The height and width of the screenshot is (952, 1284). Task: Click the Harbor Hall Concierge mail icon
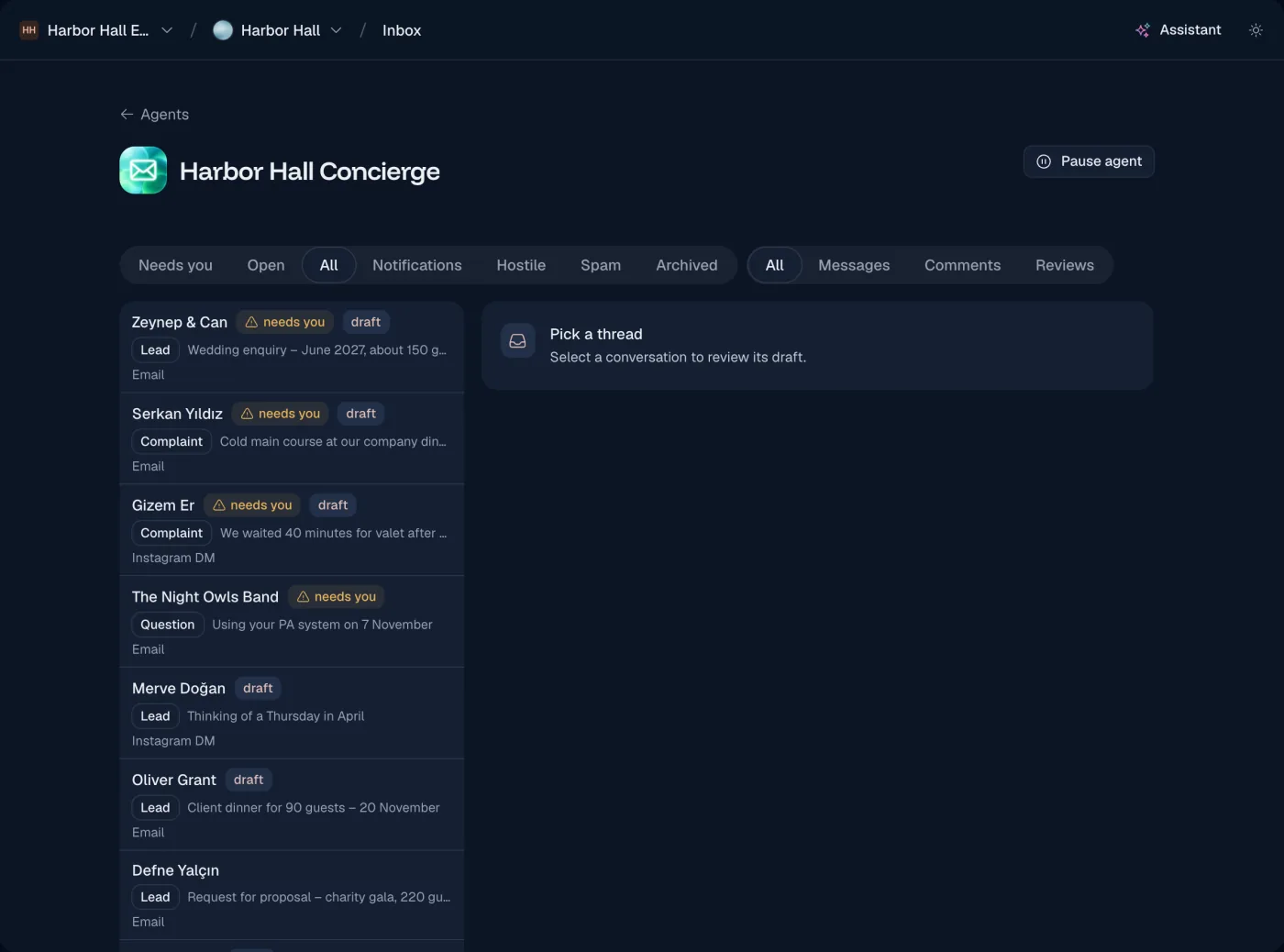pyautogui.click(x=143, y=171)
